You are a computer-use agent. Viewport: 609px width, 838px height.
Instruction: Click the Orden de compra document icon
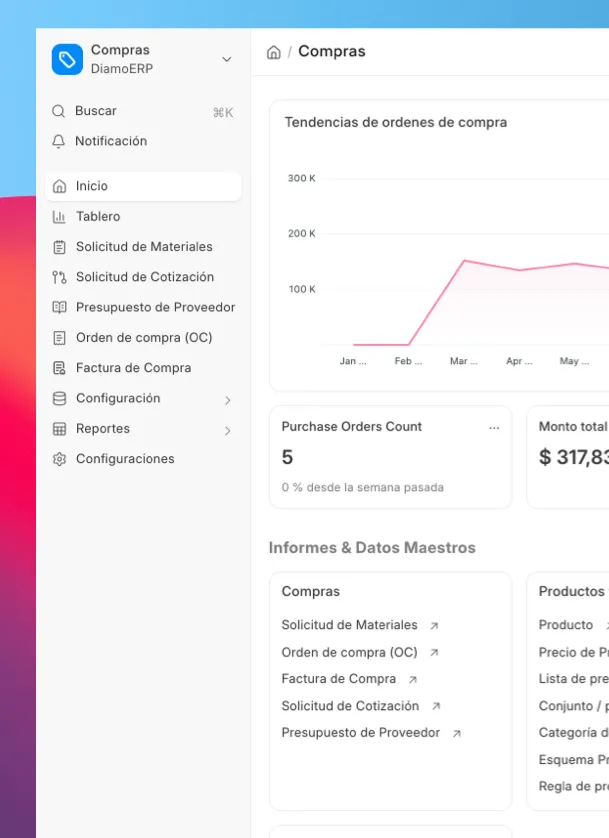[59, 338]
